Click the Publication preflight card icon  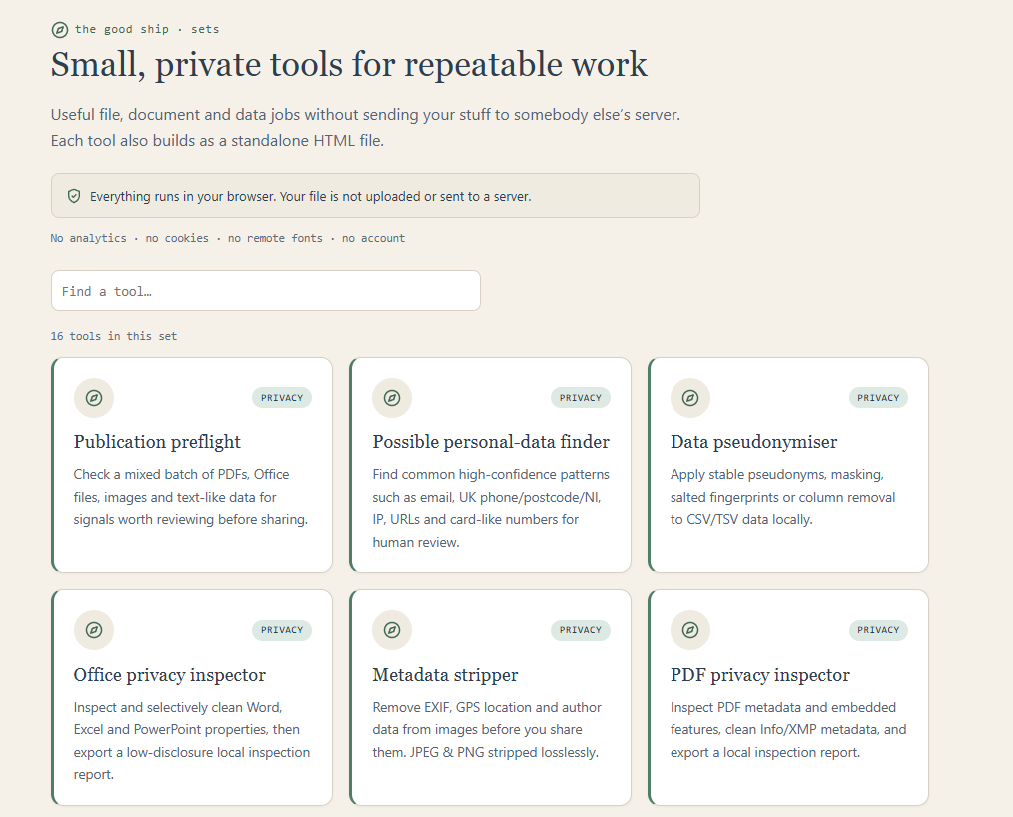(x=94, y=398)
